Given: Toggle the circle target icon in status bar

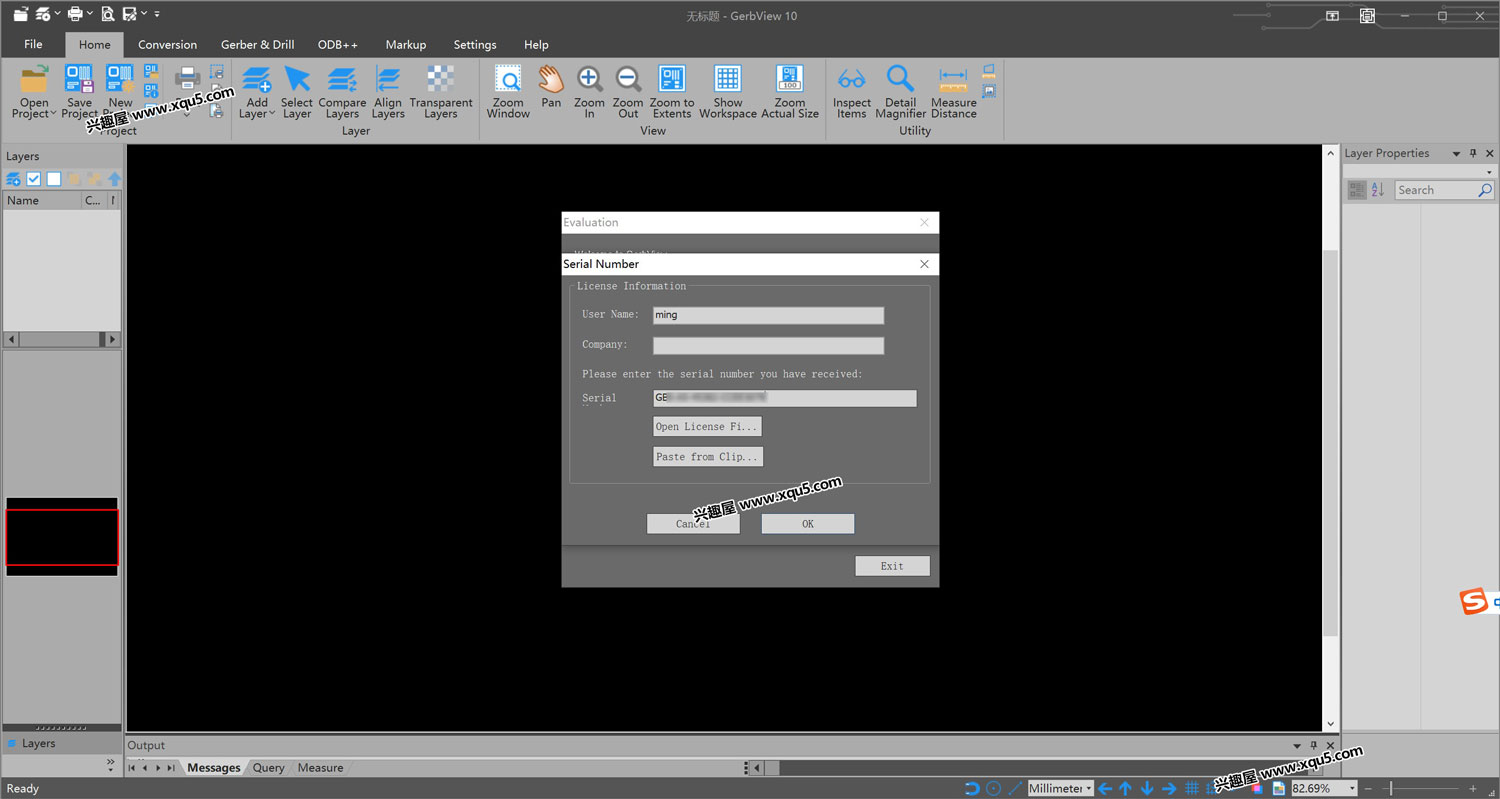Looking at the screenshot, I should tap(993, 789).
